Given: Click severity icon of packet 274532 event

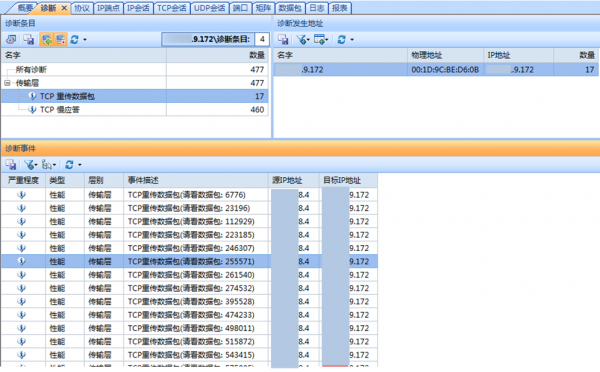Looking at the screenshot, I should (22, 288).
